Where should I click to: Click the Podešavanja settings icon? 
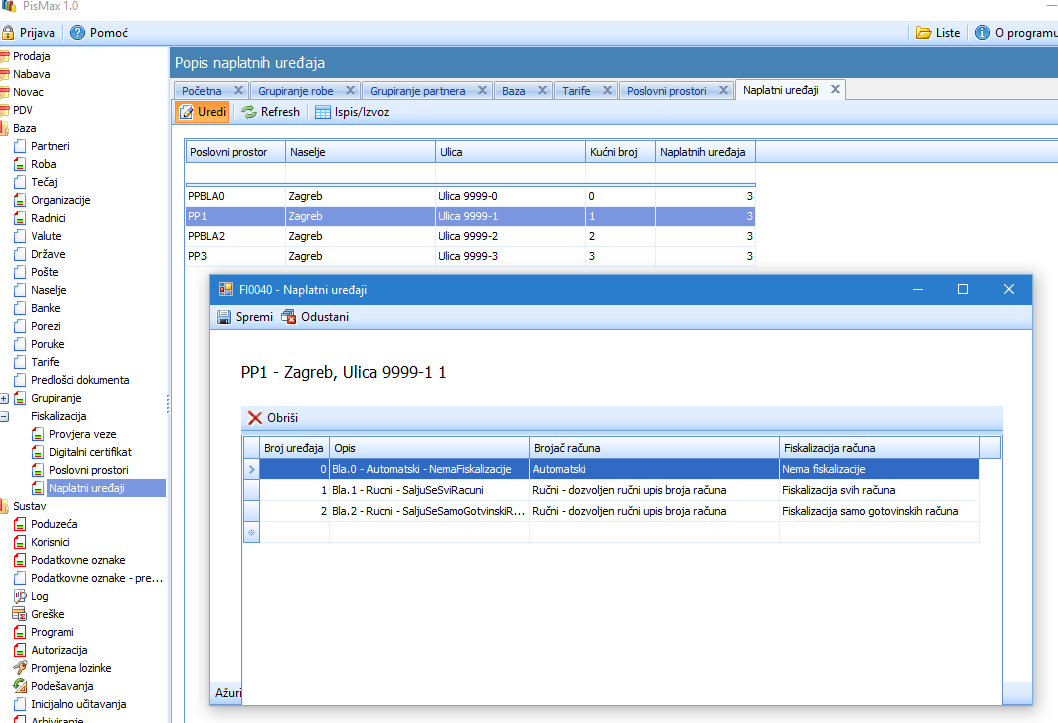20,686
